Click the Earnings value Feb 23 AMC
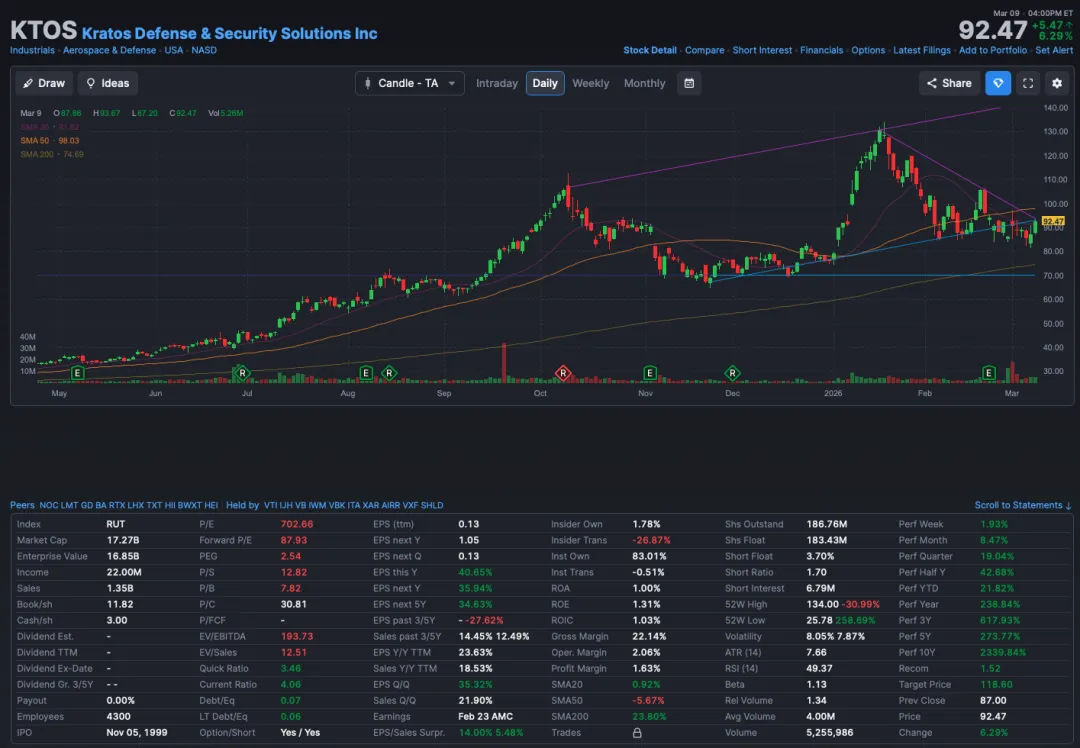Screen dimensions: 1080x748 [485, 716]
